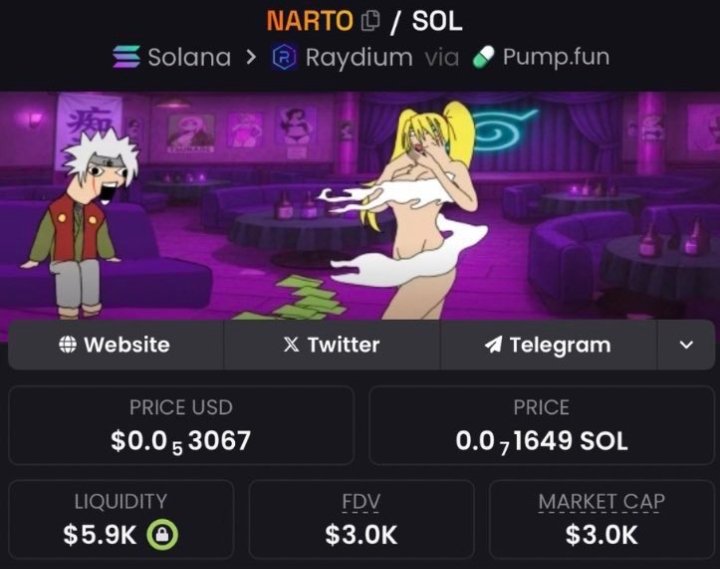Click the NARTO token name
This screenshot has width=720, height=569.
point(310,21)
